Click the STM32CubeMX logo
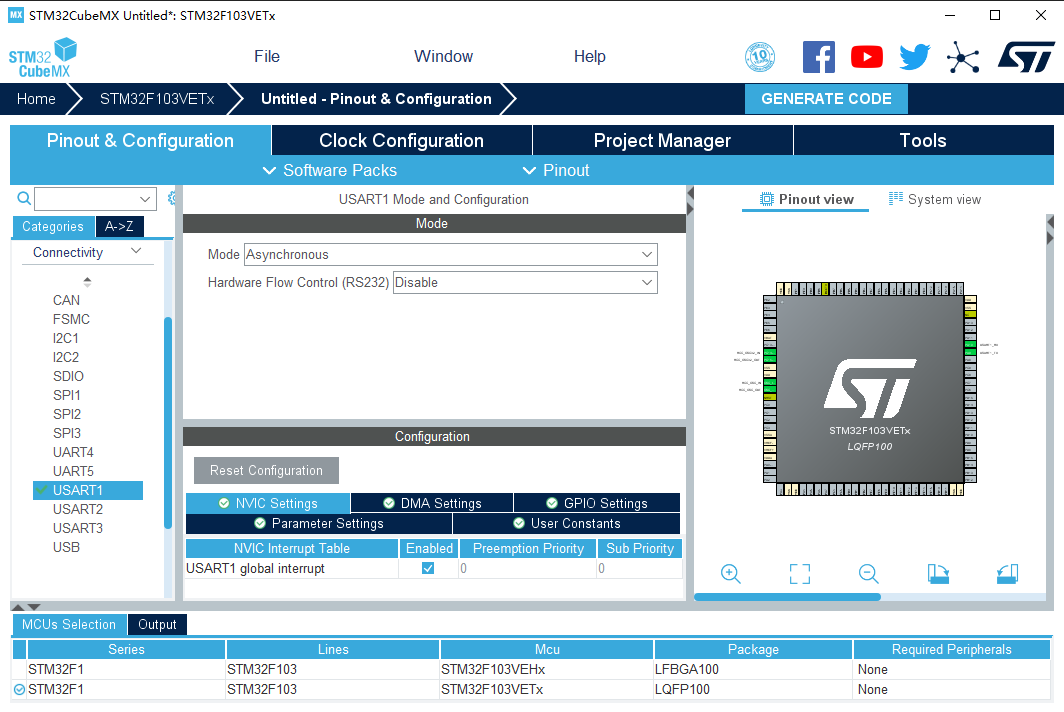 43,58
